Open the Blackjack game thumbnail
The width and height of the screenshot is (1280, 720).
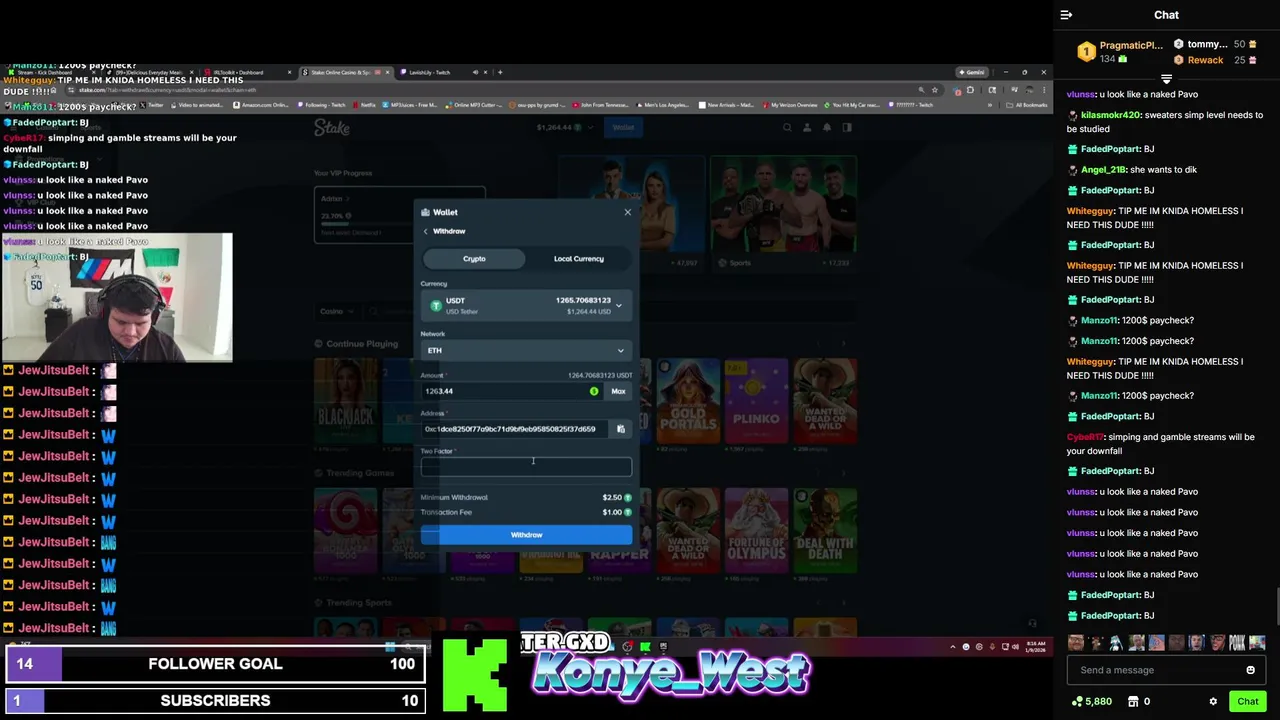(345, 401)
